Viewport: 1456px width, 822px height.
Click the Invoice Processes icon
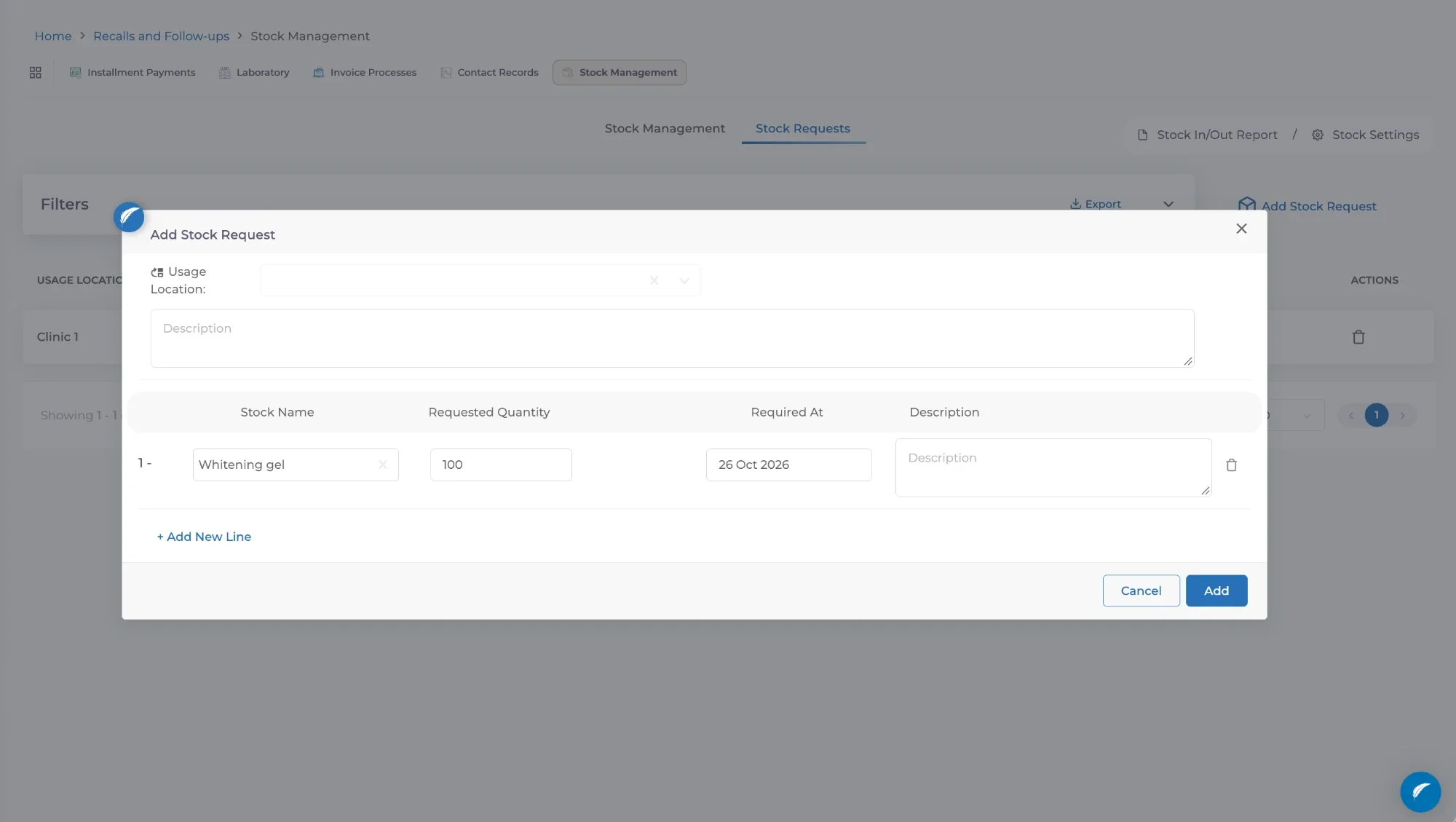point(318,73)
